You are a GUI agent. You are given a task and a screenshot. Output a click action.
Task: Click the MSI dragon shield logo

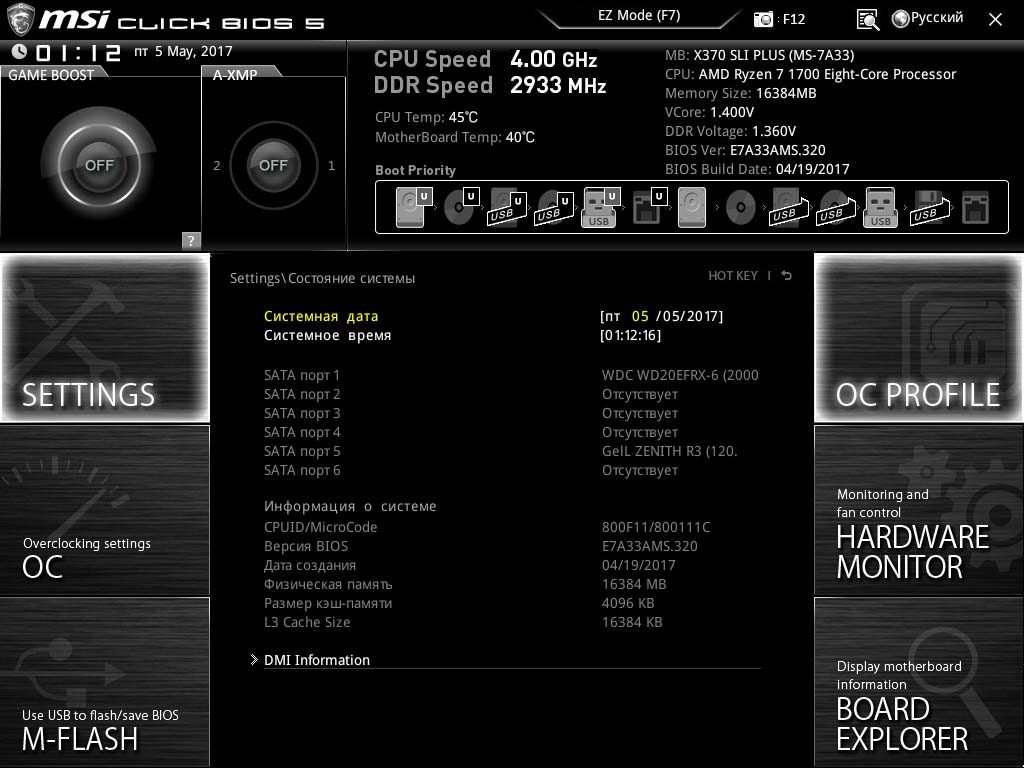20,20
